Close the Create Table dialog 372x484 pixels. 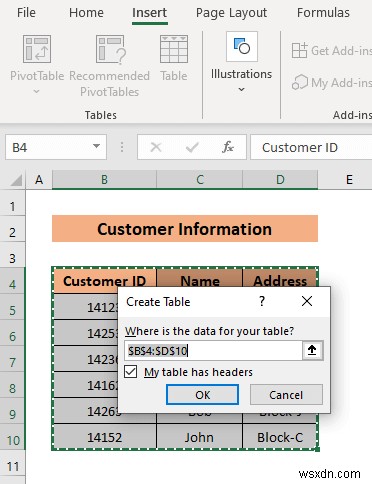[307, 301]
